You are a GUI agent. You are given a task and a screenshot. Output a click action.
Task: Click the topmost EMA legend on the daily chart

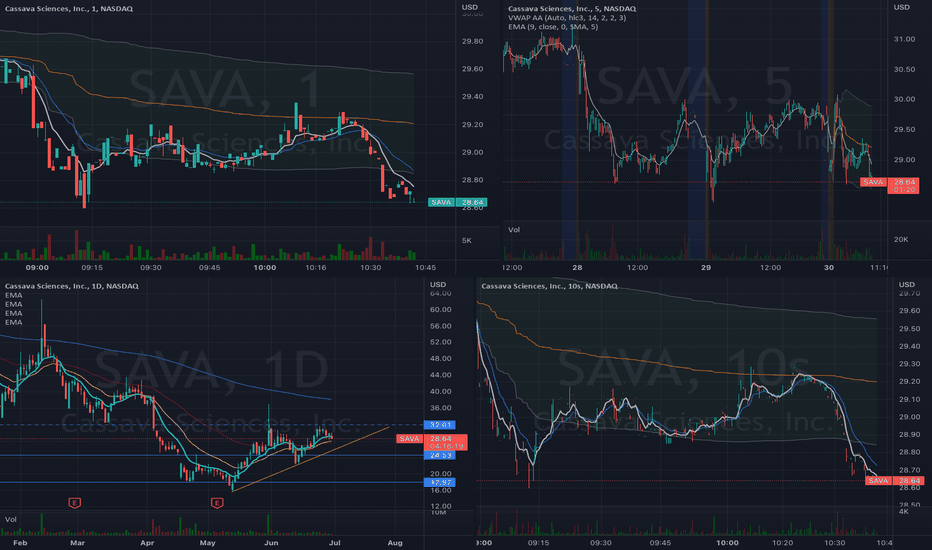14,296
